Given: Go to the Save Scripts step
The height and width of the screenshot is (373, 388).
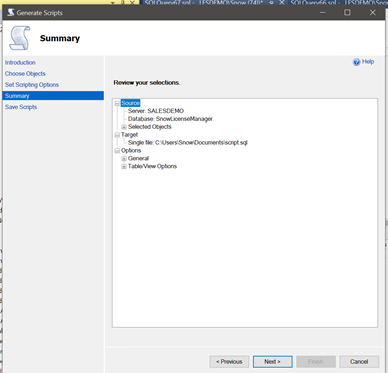Looking at the screenshot, I should pyautogui.click(x=21, y=107).
